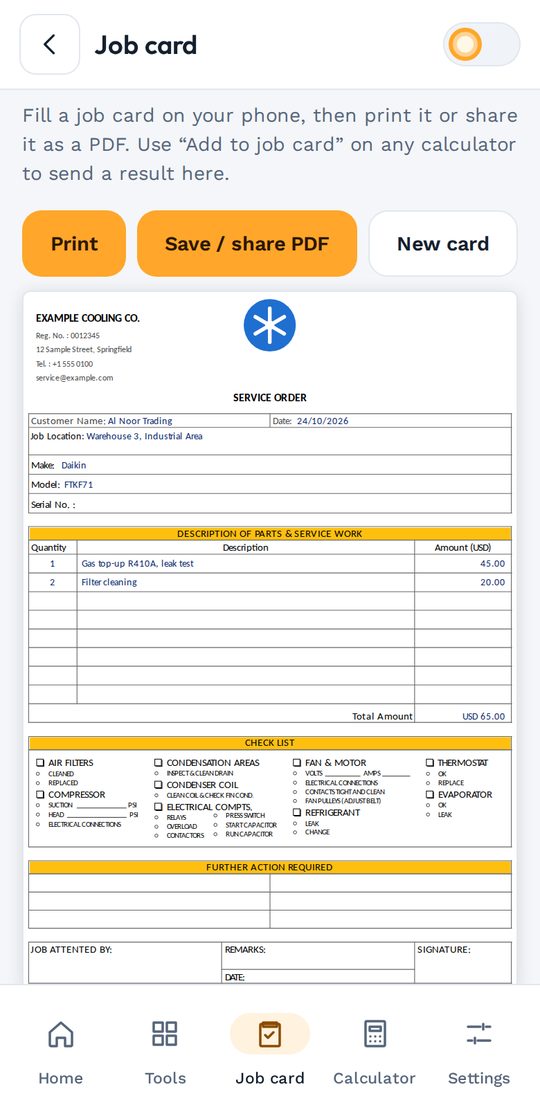This screenshot has height=1107, width=540.
Task: Check the CONDENSER COIL checkbox
Action: 158,785
